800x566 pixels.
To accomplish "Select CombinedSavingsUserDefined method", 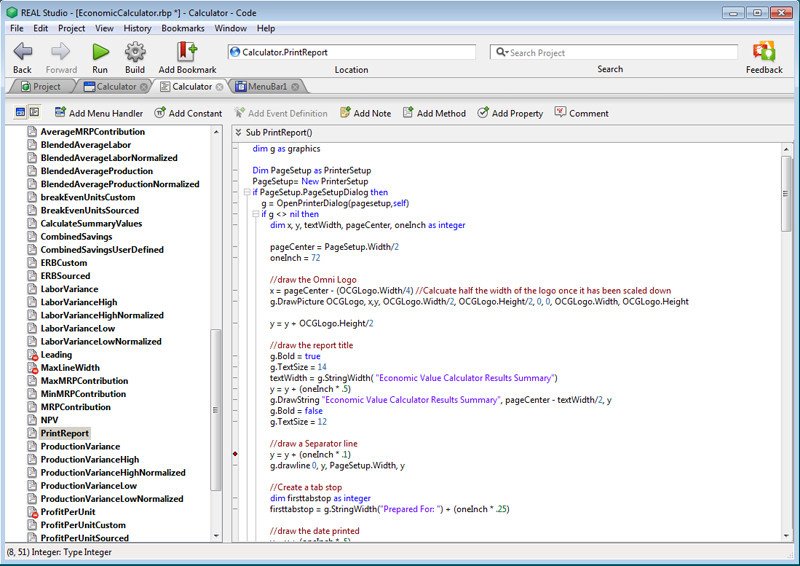I will tap(102, 250).
